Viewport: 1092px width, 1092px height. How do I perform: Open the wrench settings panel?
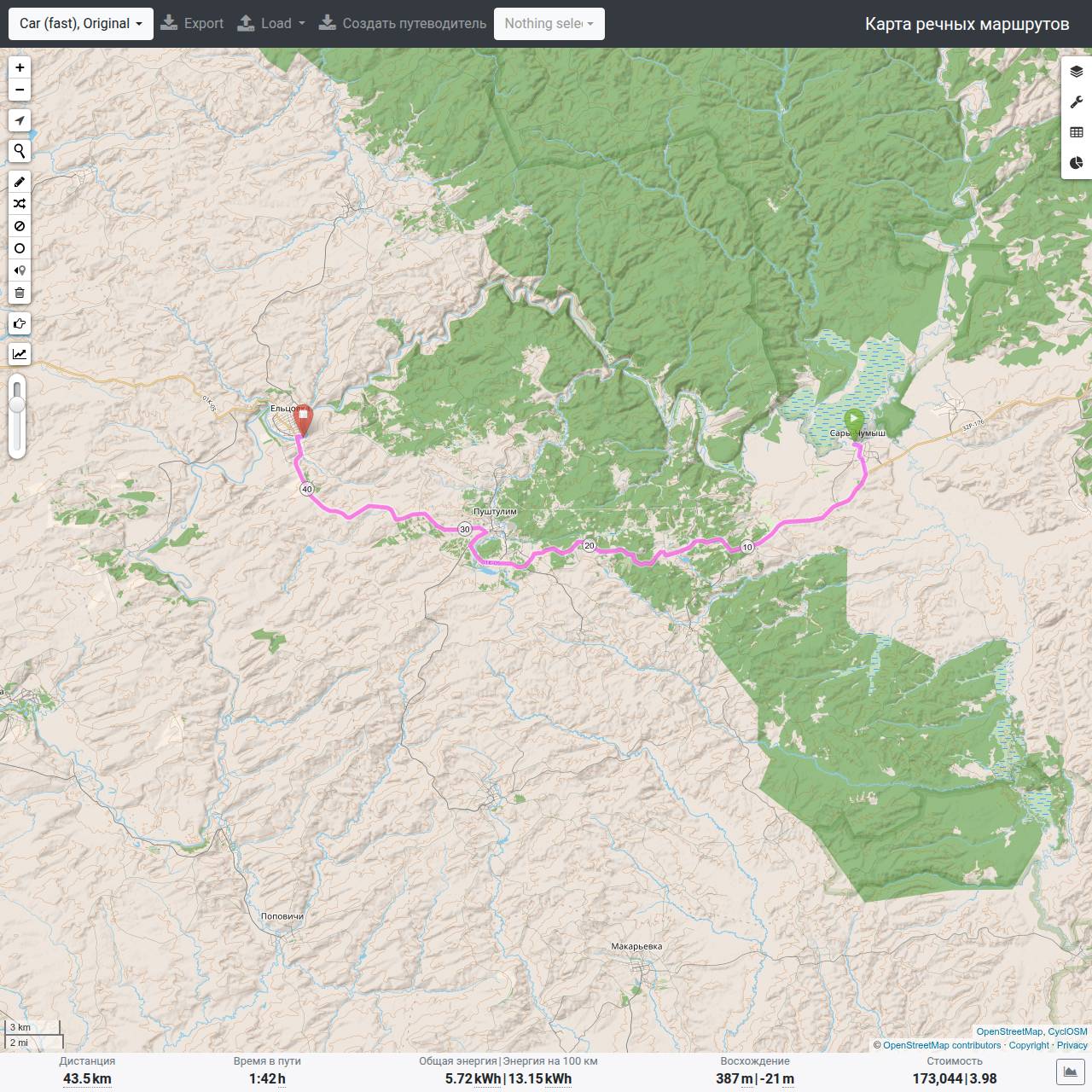[x=1077, y=102]
